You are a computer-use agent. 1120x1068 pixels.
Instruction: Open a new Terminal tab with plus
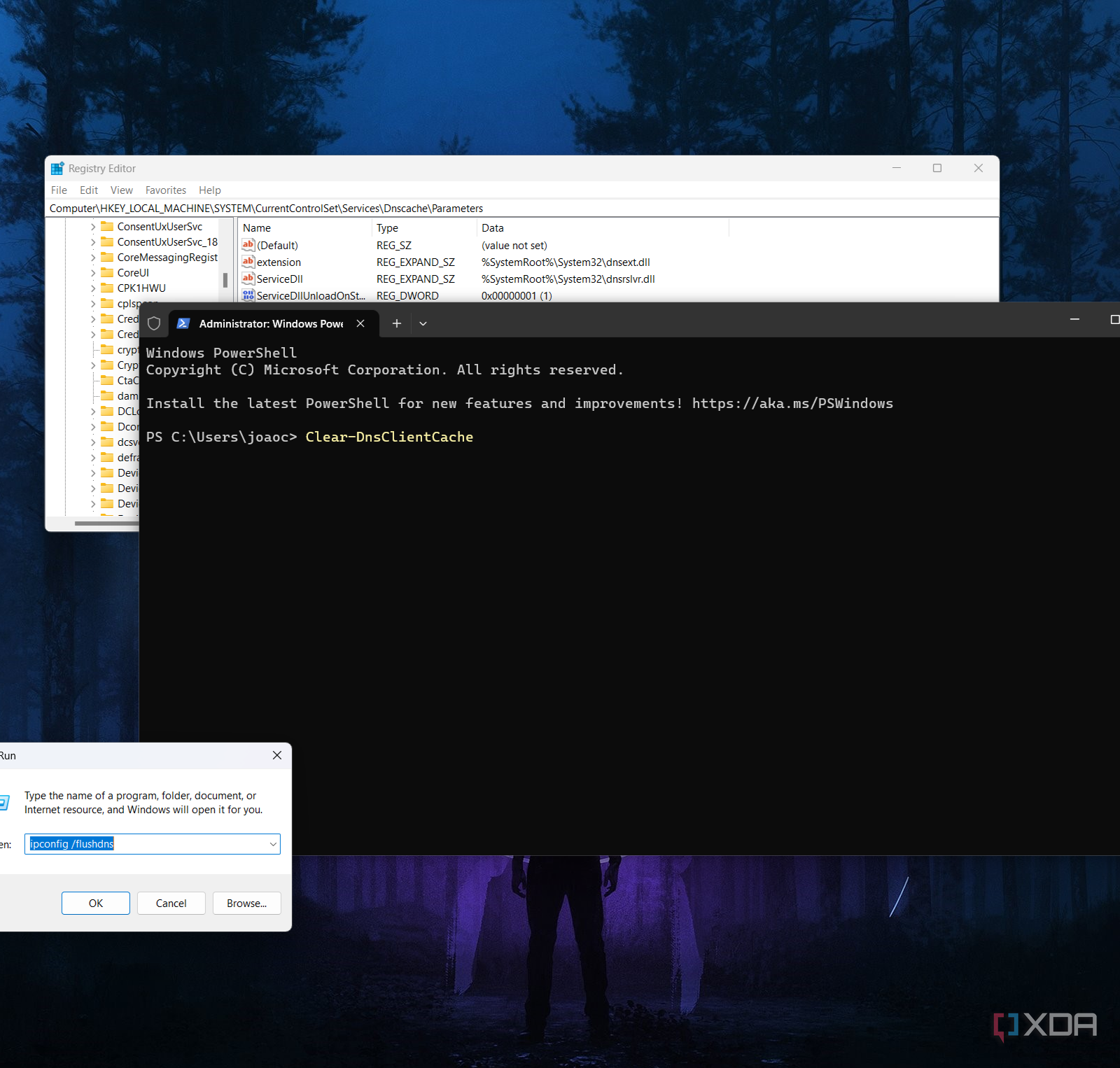point(397,323)
